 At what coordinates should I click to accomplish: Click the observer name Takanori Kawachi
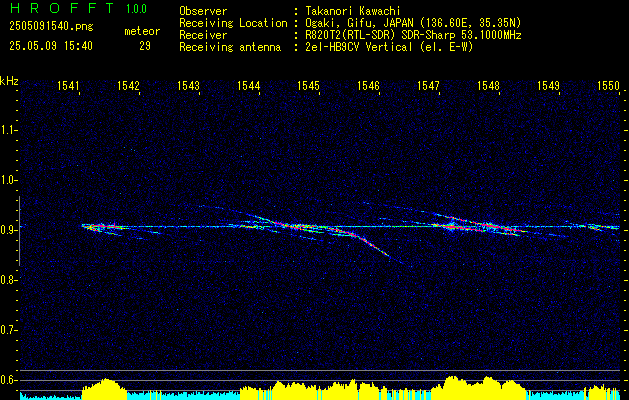coord(351,11)
